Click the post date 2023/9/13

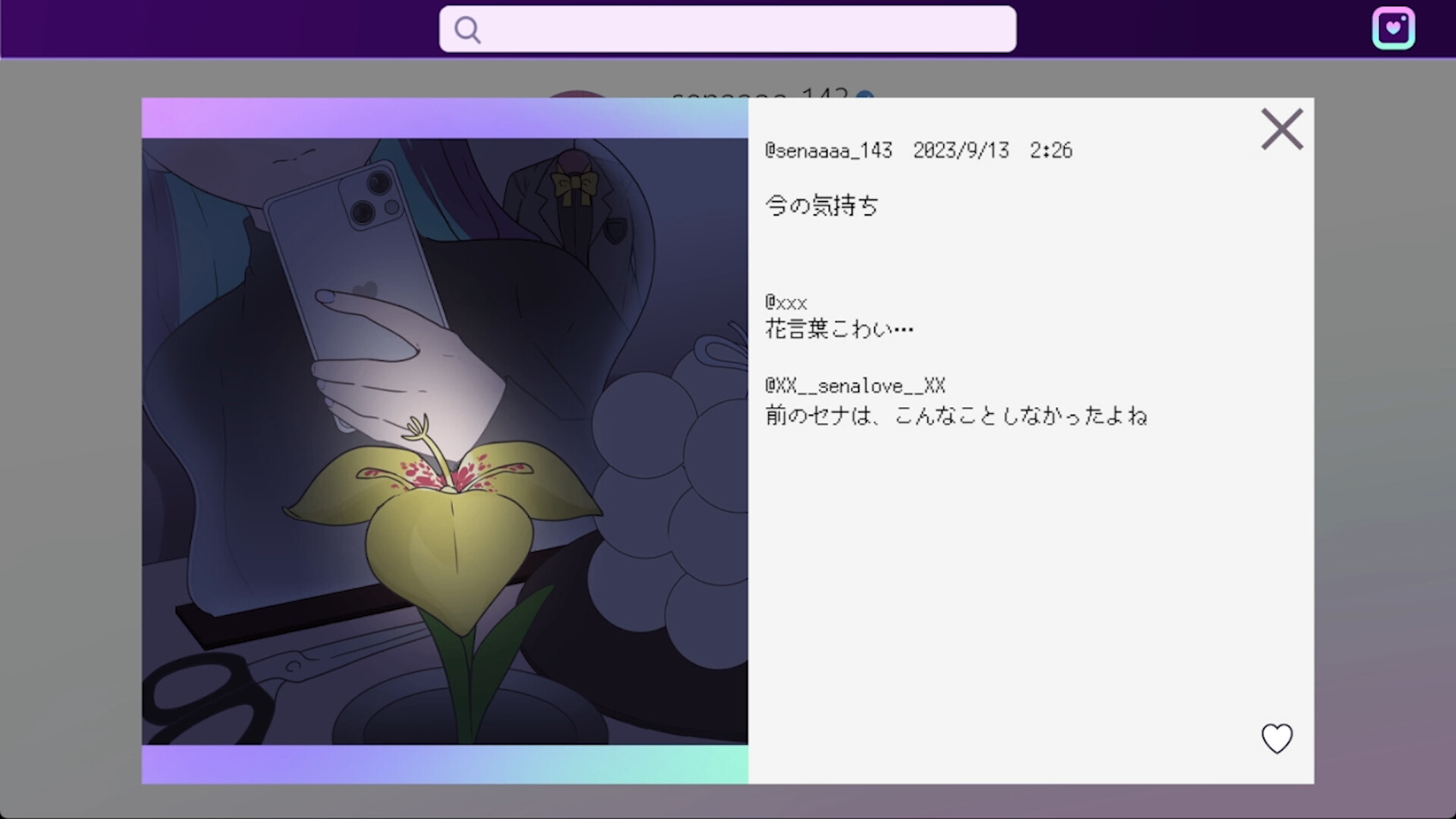pyautogui.click(x=961, y=151)
